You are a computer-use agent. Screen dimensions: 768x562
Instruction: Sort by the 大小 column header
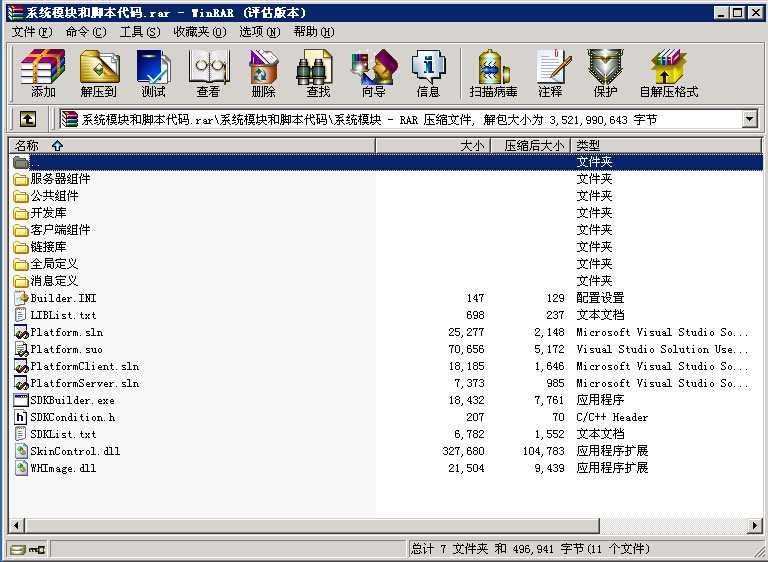[x=433, y=146]
